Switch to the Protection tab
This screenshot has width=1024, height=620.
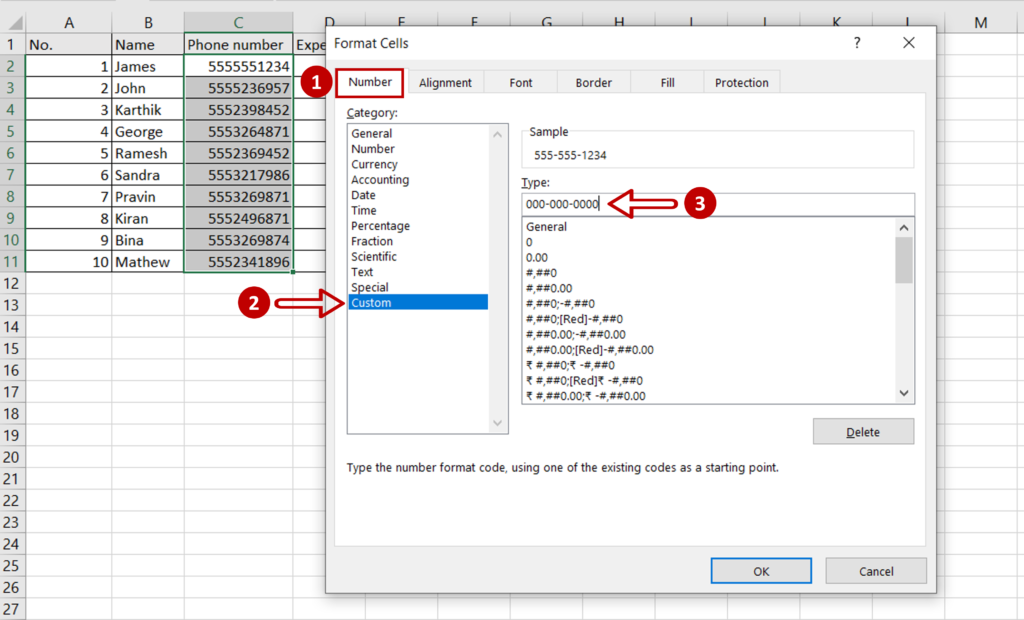coord(741,82)
